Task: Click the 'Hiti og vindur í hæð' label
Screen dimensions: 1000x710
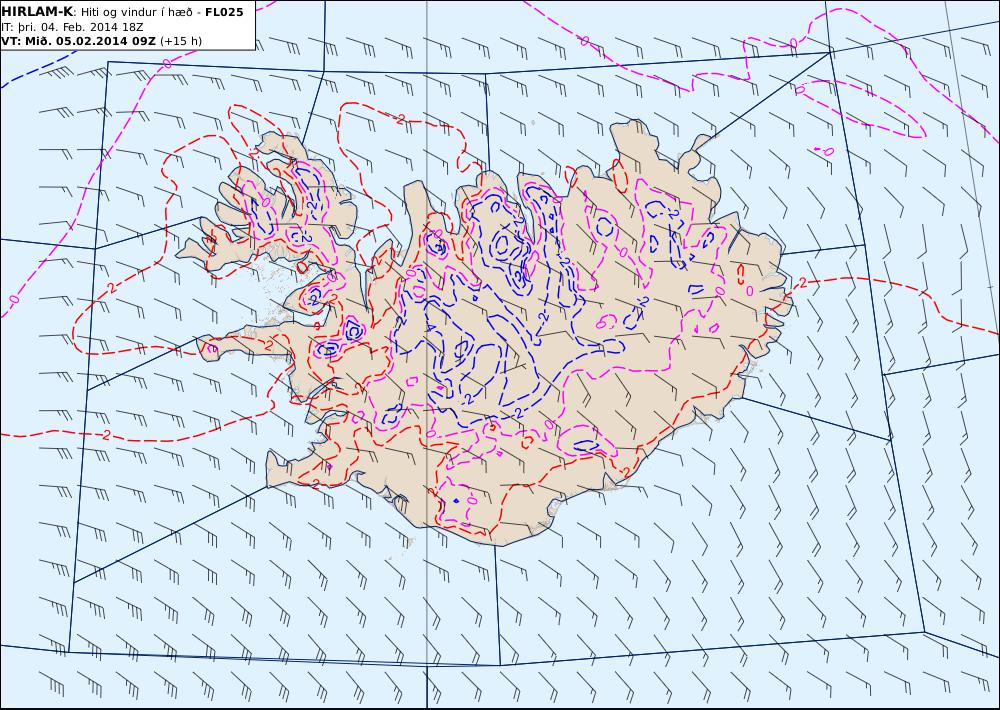Action: (x=135, y=12)
